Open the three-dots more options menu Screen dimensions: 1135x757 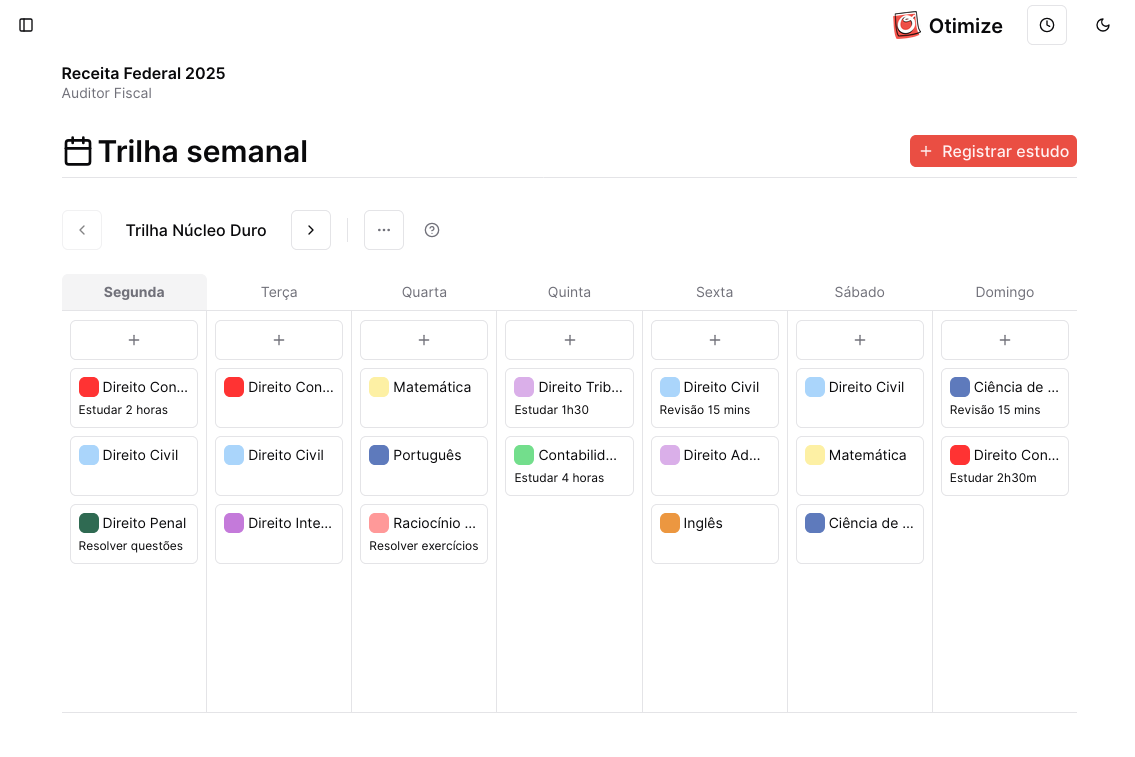tap(384, 230)
